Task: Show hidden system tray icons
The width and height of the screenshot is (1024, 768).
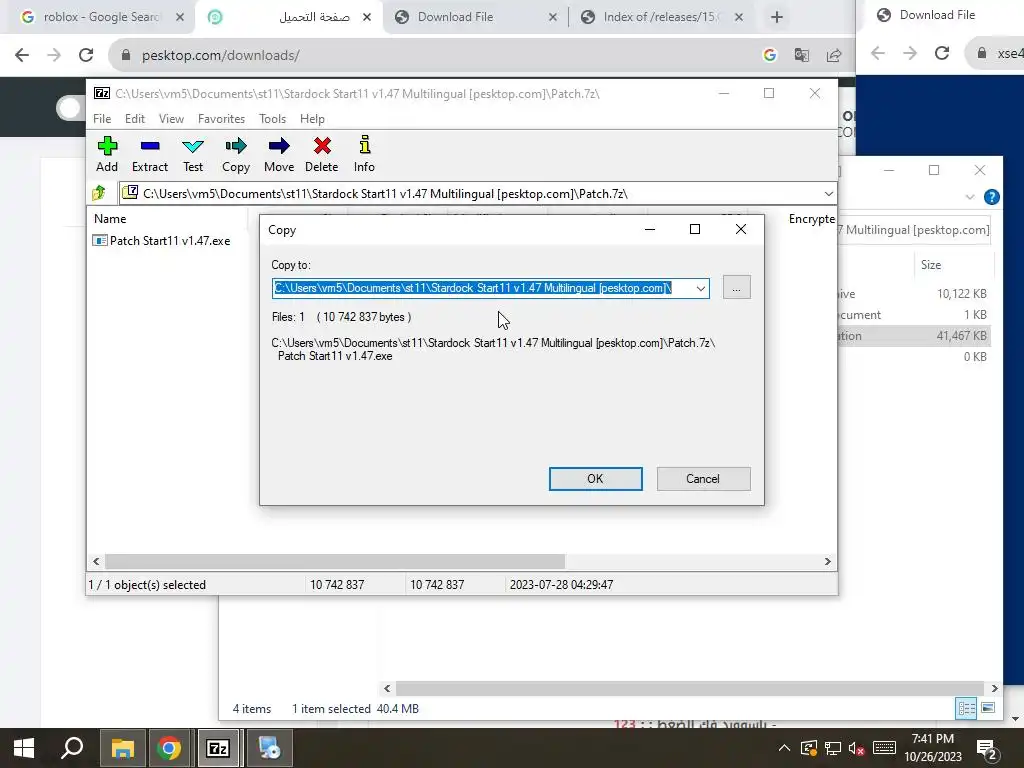Action: point(784,748)
